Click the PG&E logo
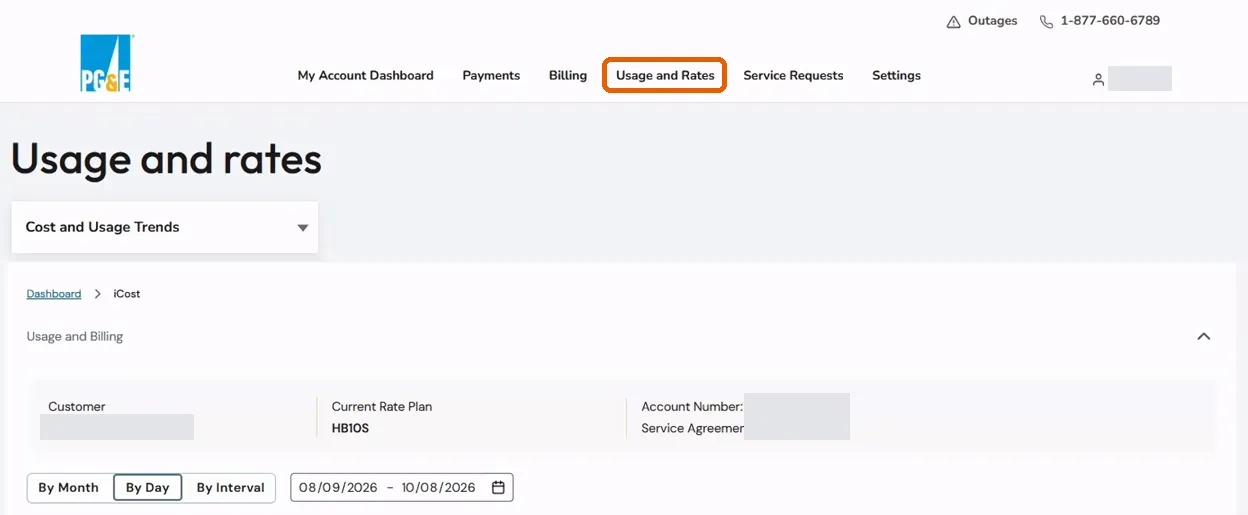The image size is (1248, 515). 106,64
